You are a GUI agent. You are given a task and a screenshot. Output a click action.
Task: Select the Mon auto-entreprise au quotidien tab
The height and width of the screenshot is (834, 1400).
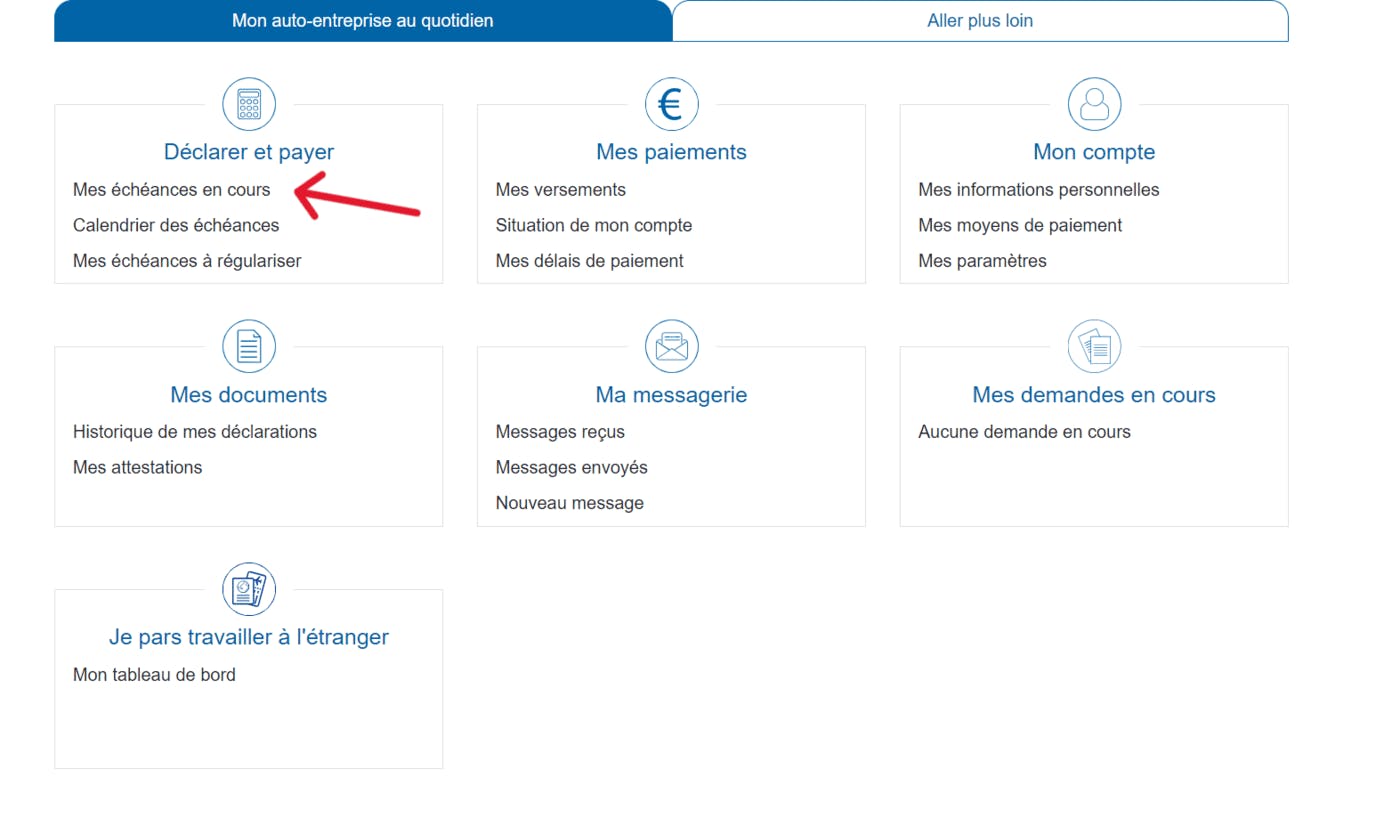pos(362,20)
